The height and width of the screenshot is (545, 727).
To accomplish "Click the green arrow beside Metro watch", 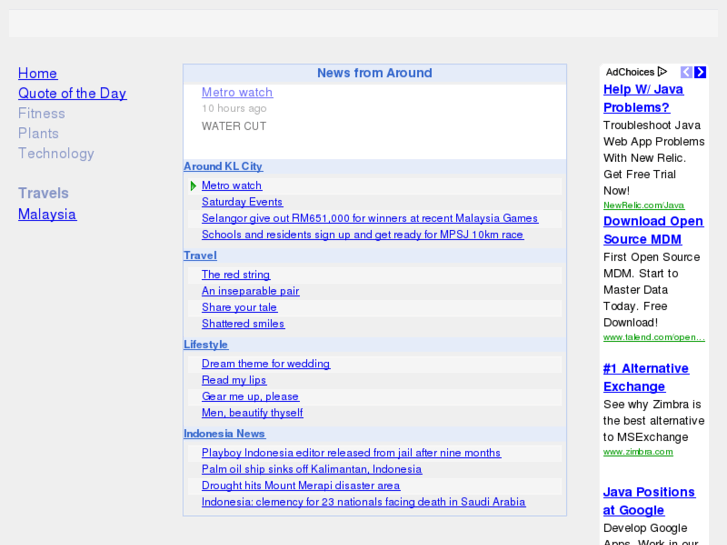I will click(193, 186).
